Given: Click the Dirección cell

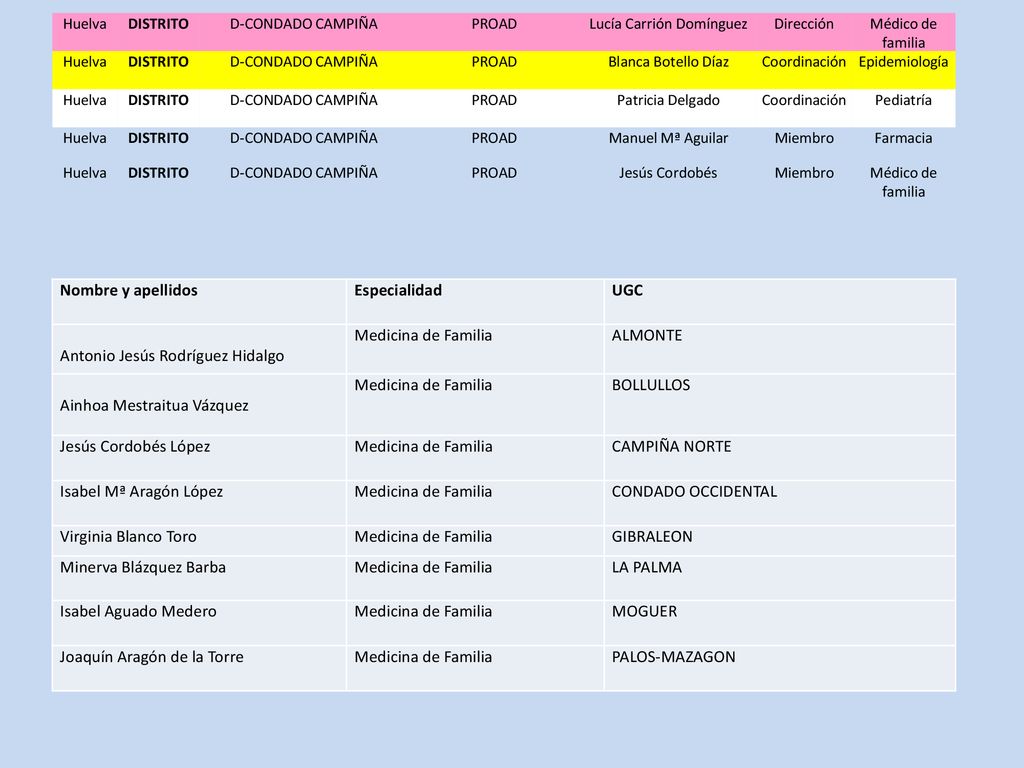Looking at the screenshot, I should (x=803, y=24).
